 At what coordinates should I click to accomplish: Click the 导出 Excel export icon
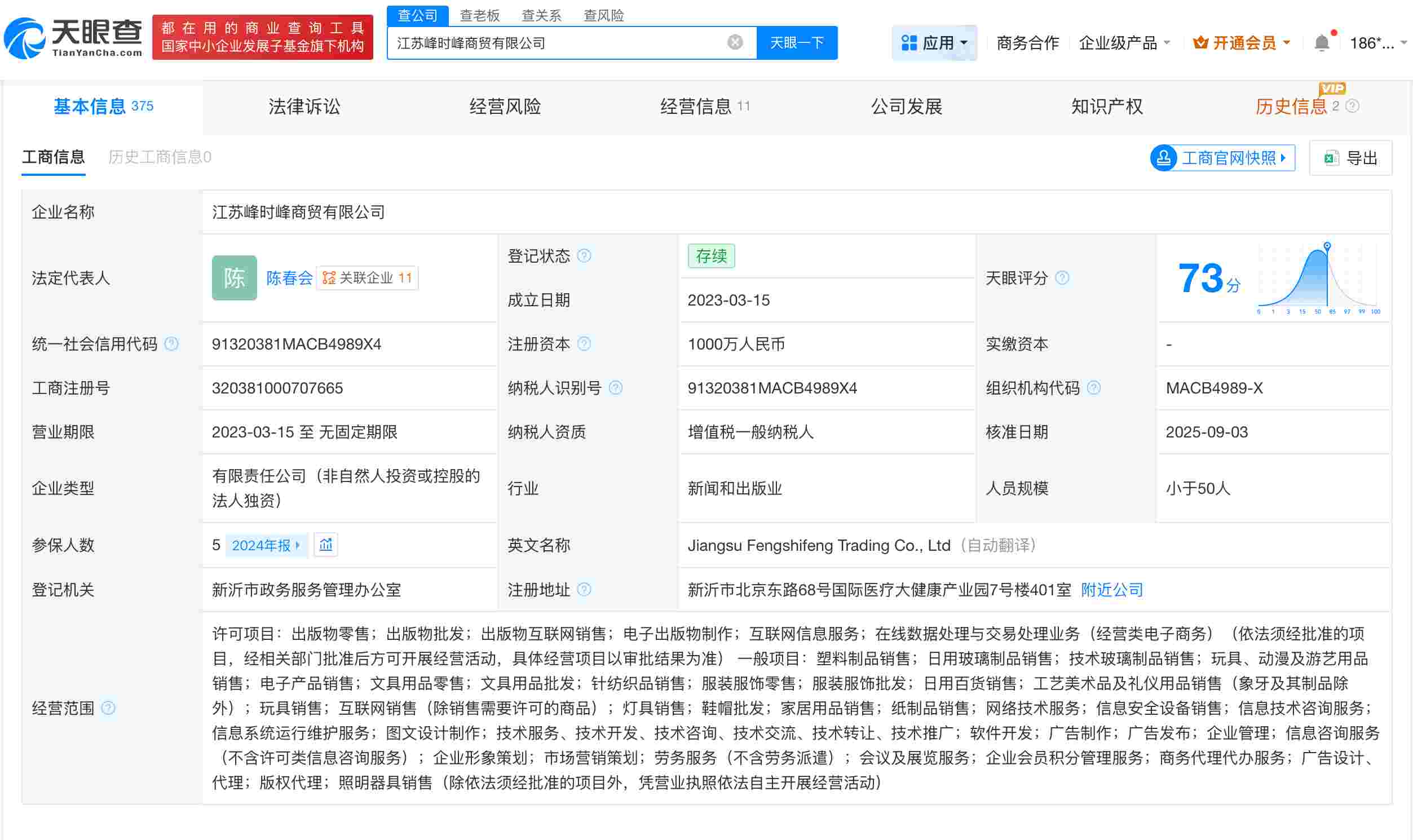1332,158
